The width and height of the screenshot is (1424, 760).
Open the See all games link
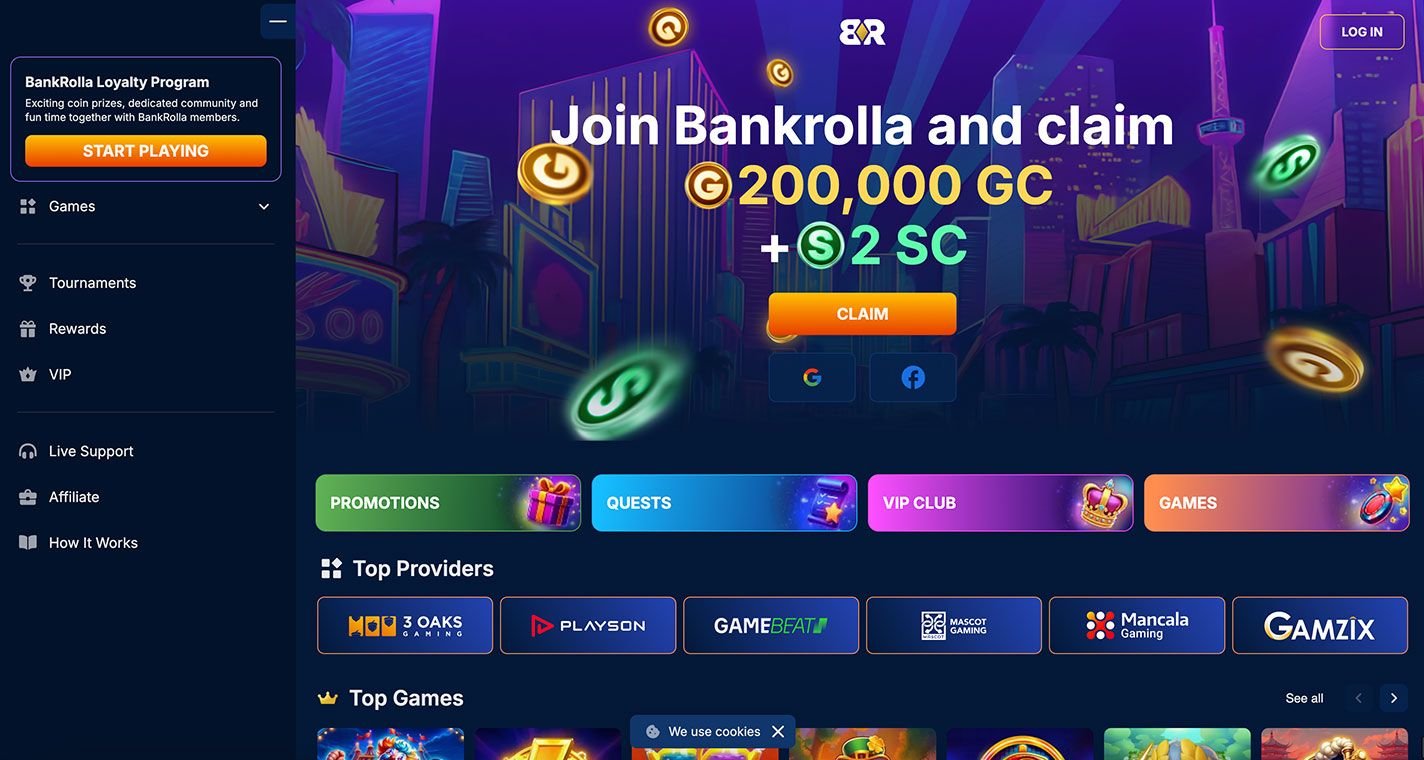tap(1304, 698)
